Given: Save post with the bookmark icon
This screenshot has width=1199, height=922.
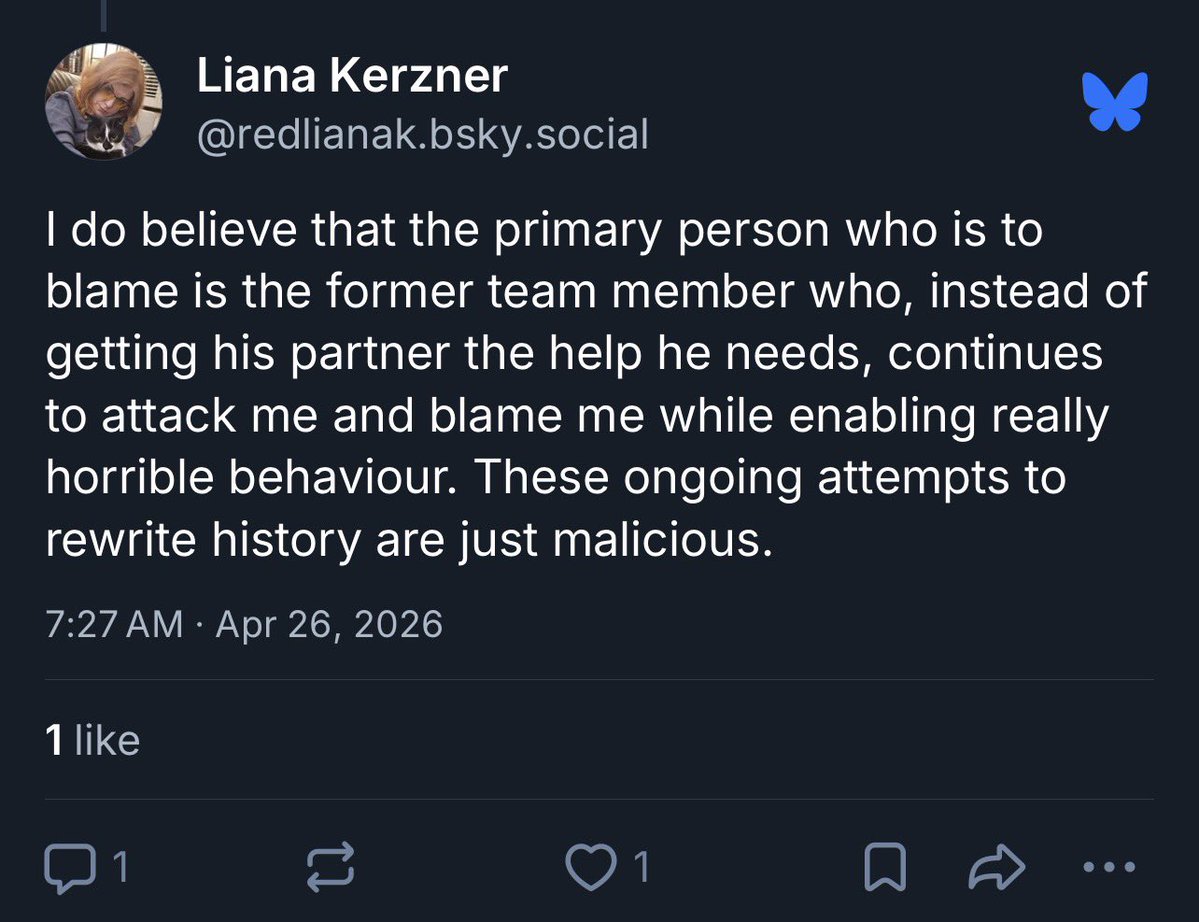Looking at the screenshot, I should 885,867.
